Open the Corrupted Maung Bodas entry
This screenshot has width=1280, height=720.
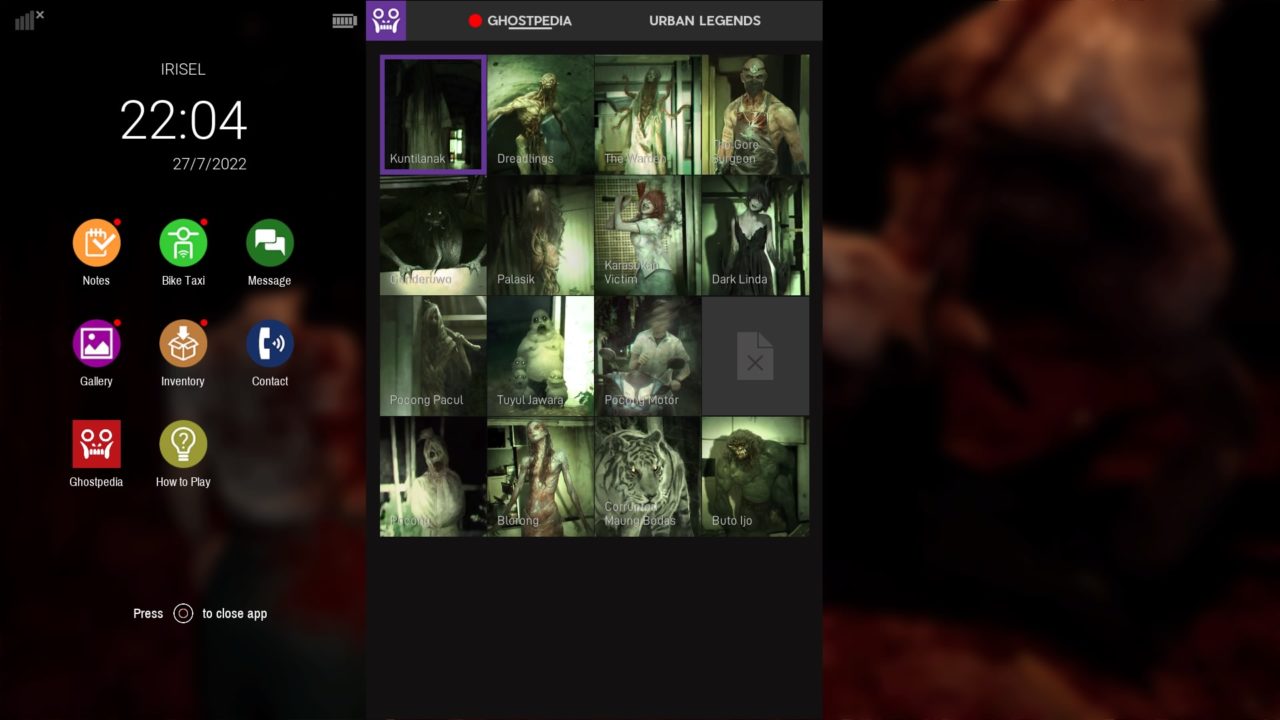648,477
